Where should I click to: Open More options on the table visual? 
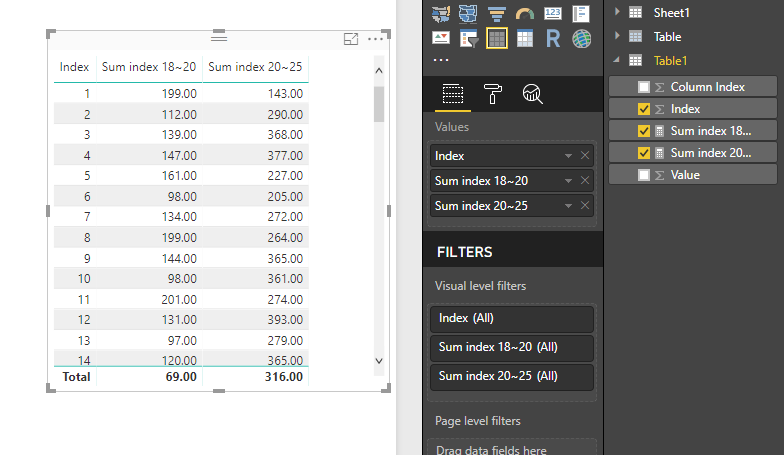[x=375, y=39]
